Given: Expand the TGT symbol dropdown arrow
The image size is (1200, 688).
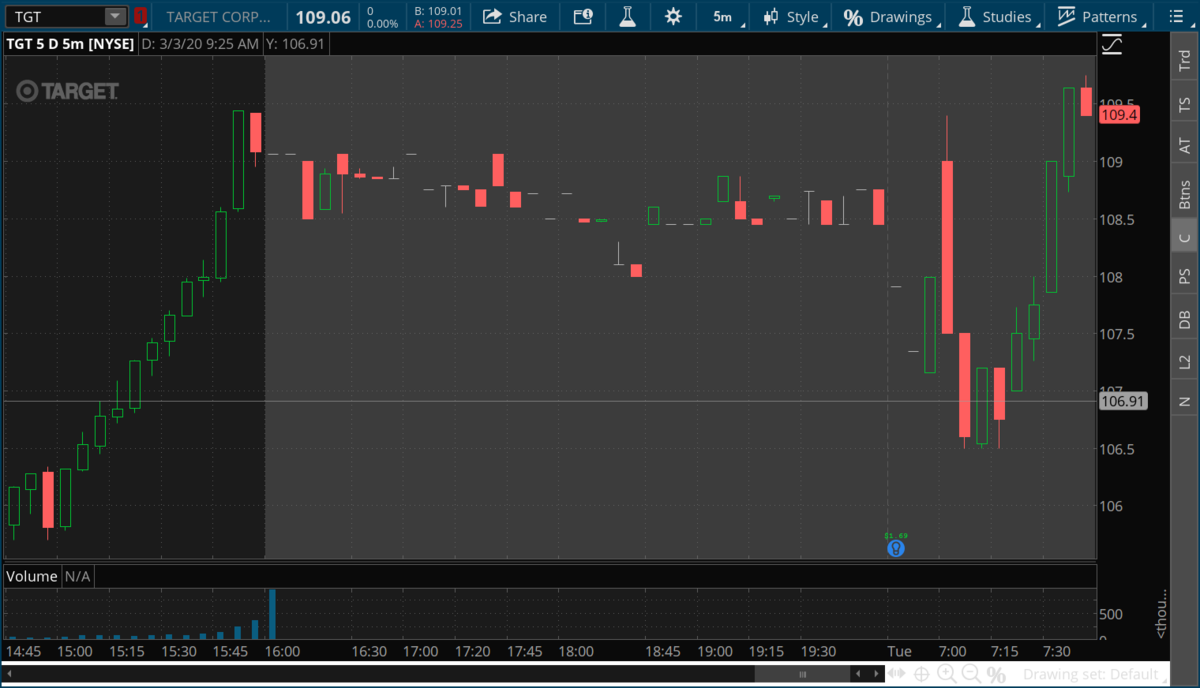Looking at the screenshot, I should (x=116, y=16).
